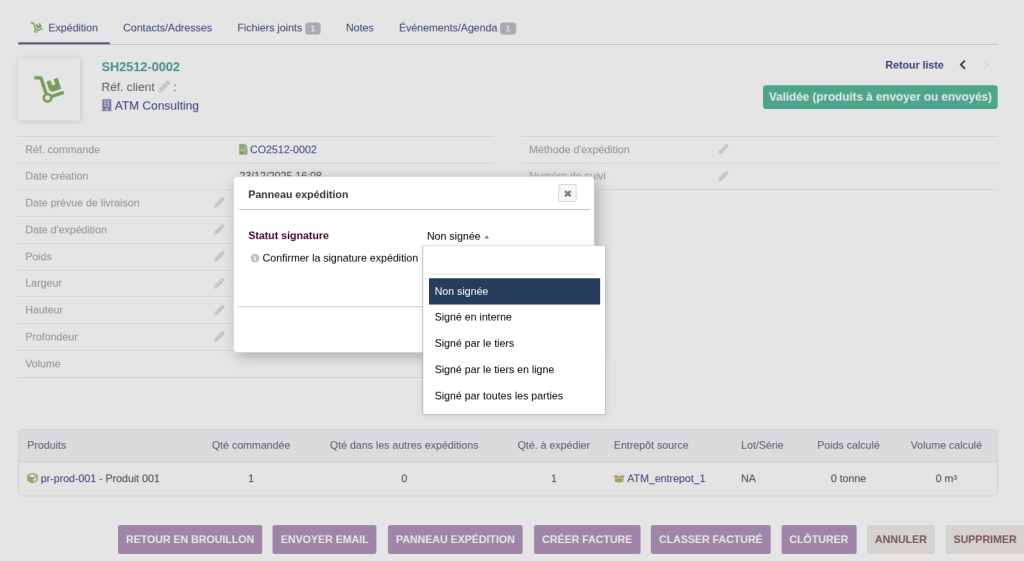Open order link CO2512-0002

(x=283, y=149)
